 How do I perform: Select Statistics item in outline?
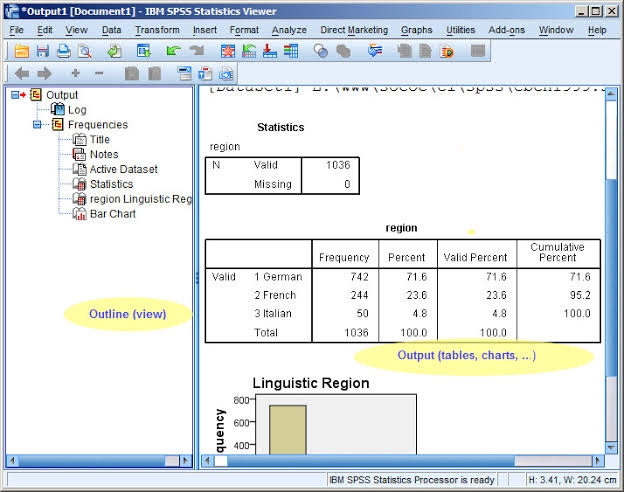coord(111,184)
